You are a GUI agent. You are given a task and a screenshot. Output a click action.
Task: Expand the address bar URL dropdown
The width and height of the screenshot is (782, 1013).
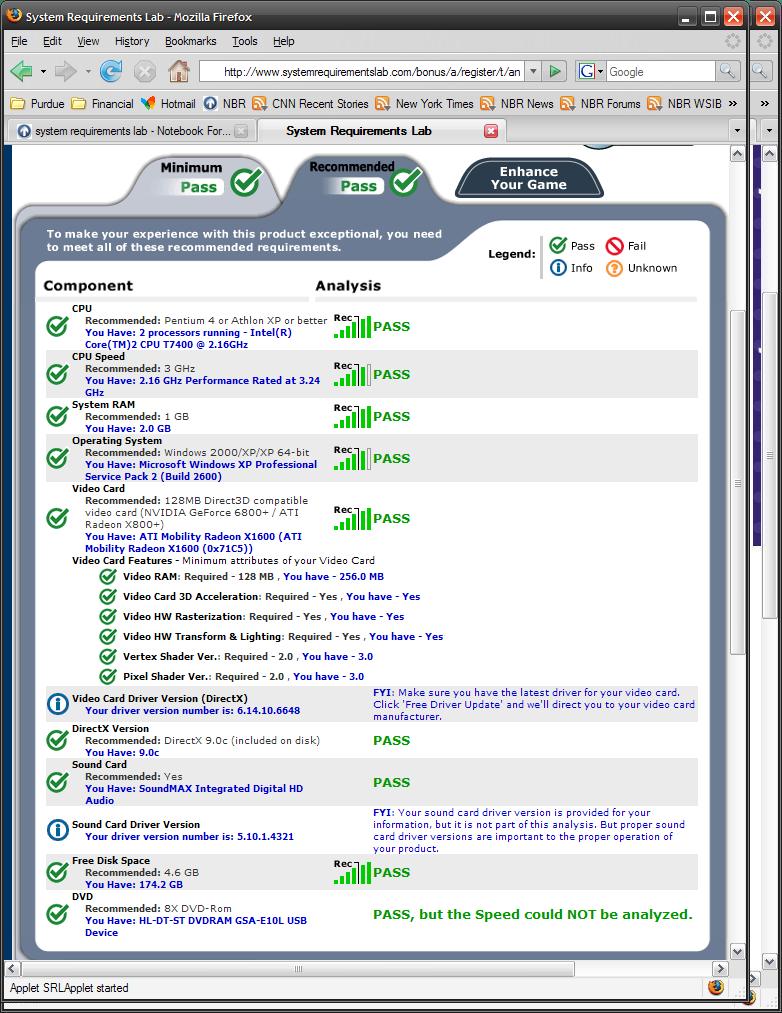tap(533, 72)
